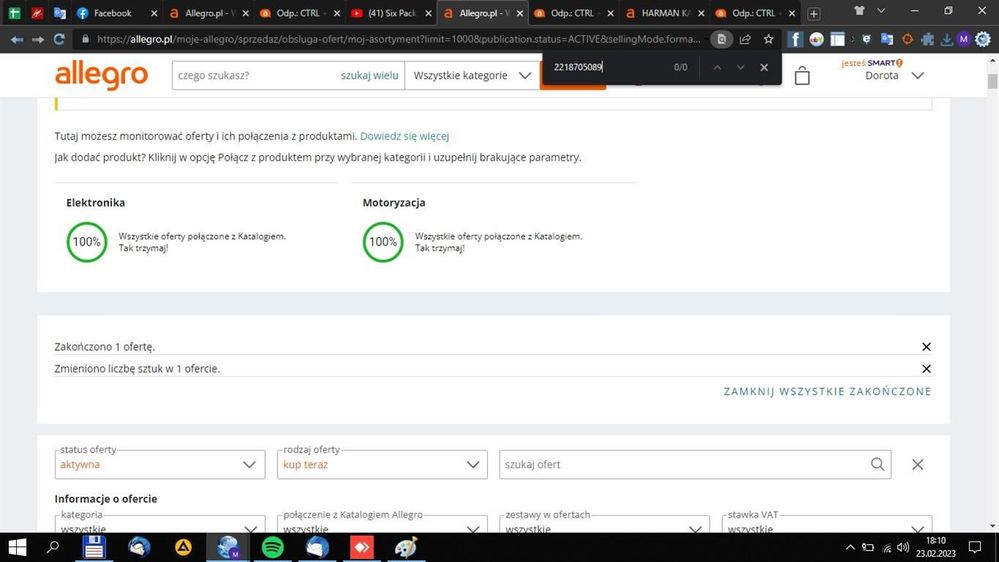Reload the Allegro page

click(59, 40)
